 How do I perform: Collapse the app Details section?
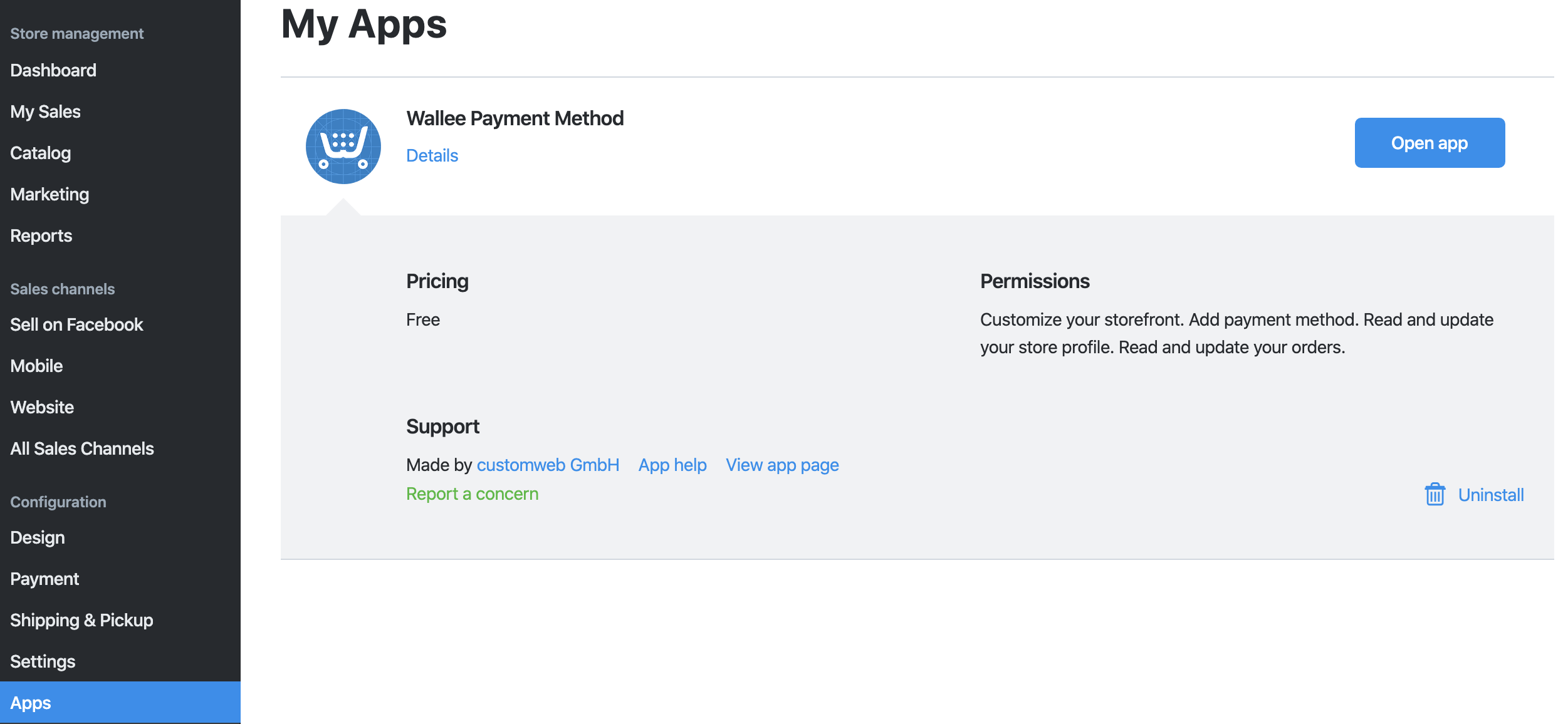tap(432, 155)
